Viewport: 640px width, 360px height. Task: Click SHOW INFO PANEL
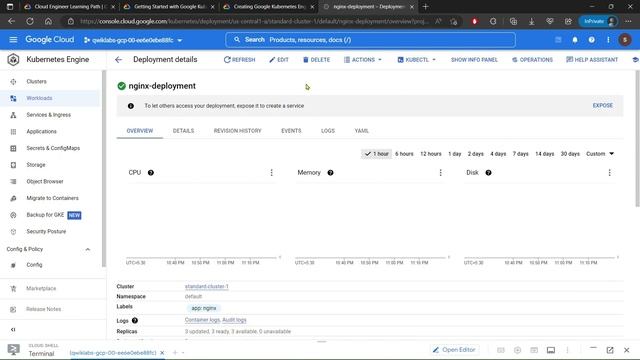pyautogui.click(x=474, y=60)
